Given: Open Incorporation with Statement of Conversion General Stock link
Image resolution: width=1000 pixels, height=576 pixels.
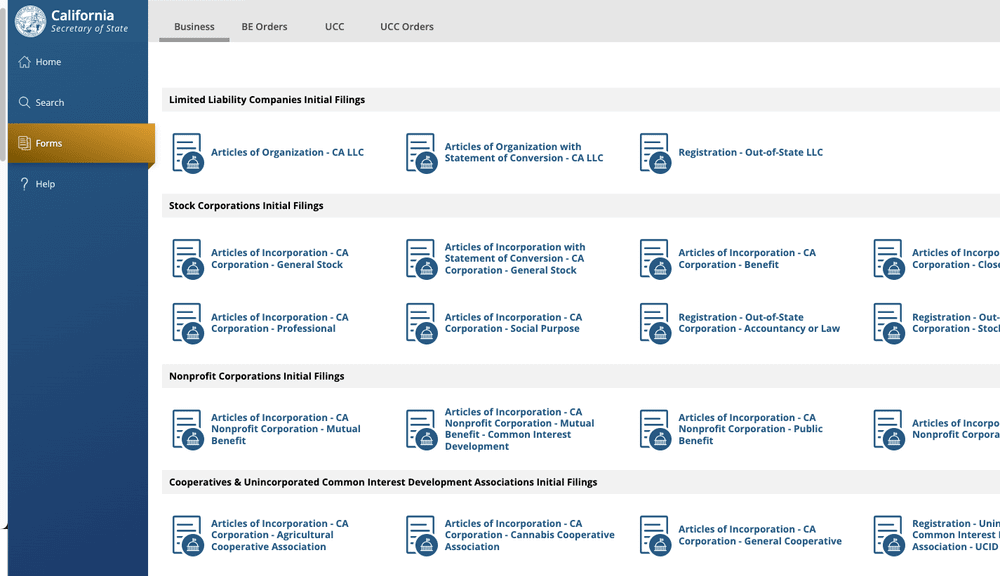Looking at the screenshot, I should [x=515, y=258].
